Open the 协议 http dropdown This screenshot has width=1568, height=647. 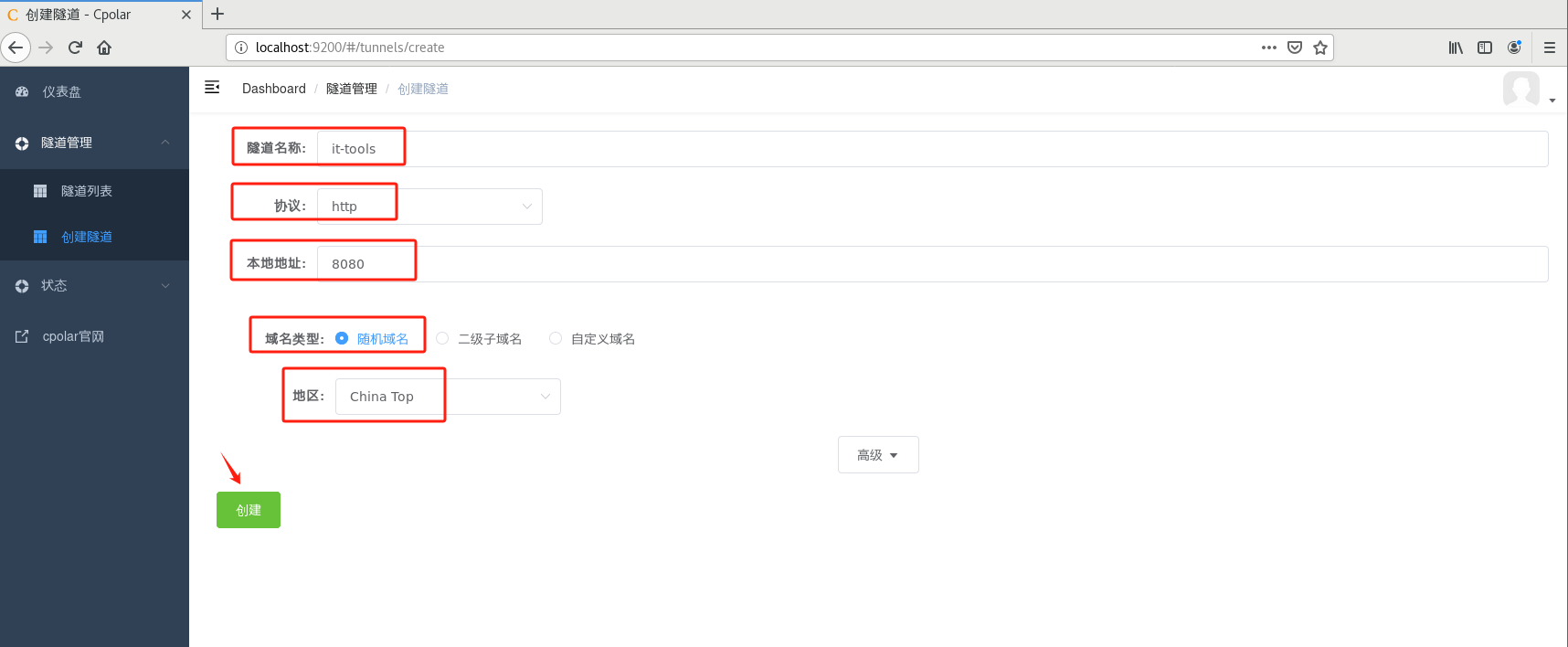click(429, 207)
